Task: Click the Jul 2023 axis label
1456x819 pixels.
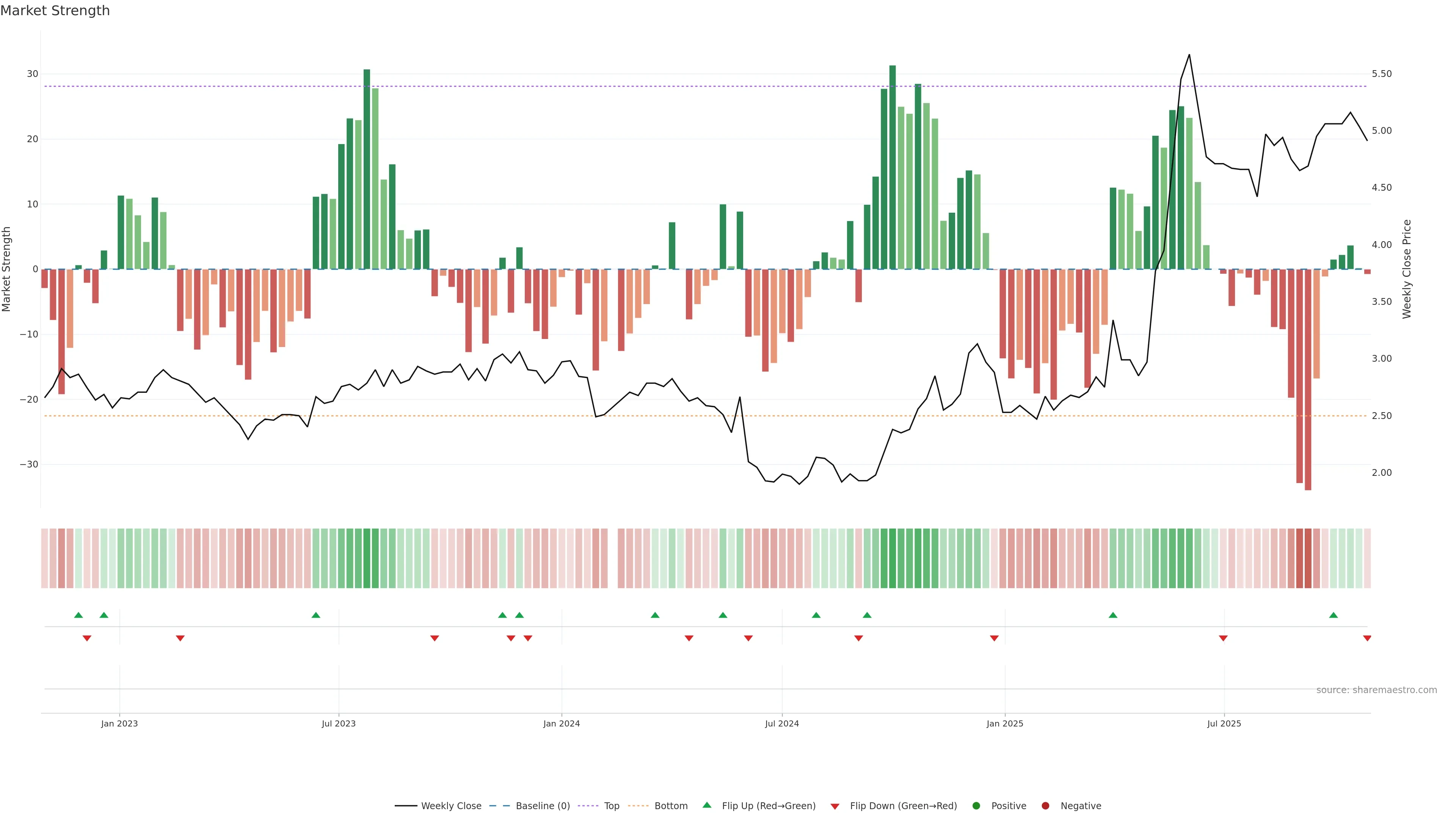Action: [x=339, y=723]
